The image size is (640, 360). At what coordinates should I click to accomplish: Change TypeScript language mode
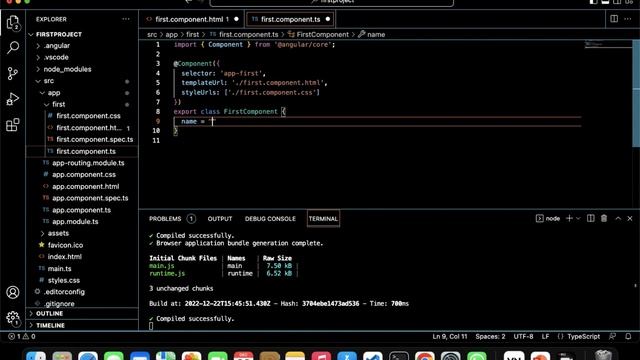[583, 336]
